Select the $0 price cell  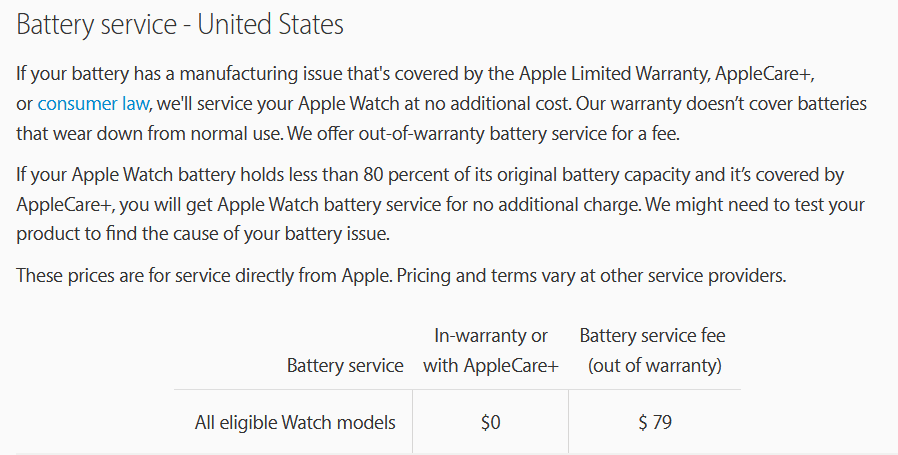pyautogui.click(x=491, y=422)
